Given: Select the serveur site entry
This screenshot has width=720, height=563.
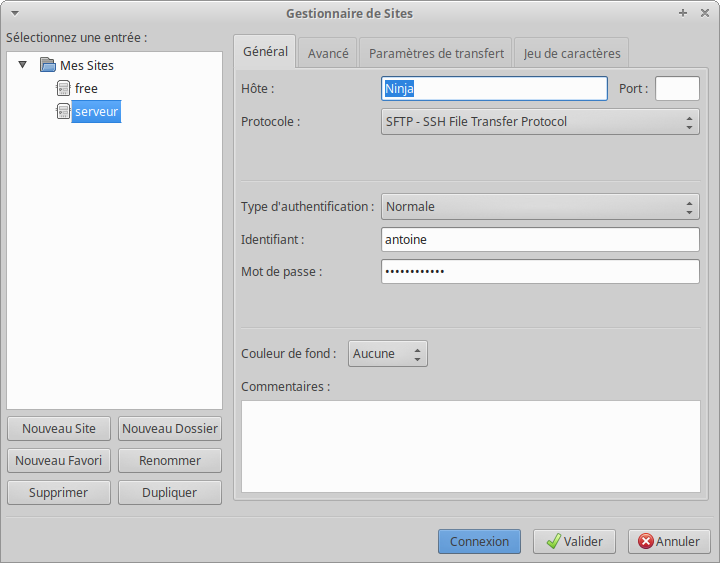Looking at the screenshot, I should (x=96, y=112).
